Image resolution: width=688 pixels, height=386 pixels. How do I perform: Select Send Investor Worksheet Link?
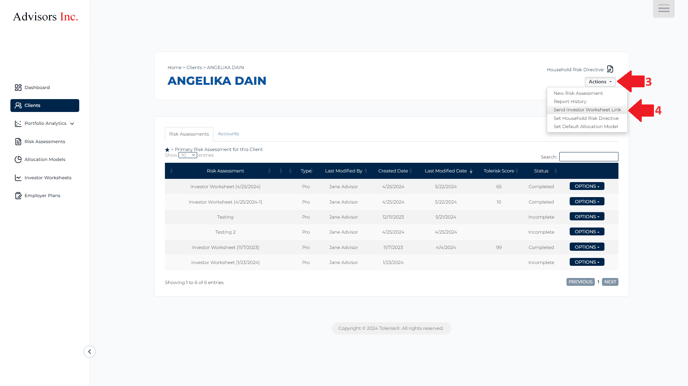tap(587, 110)
